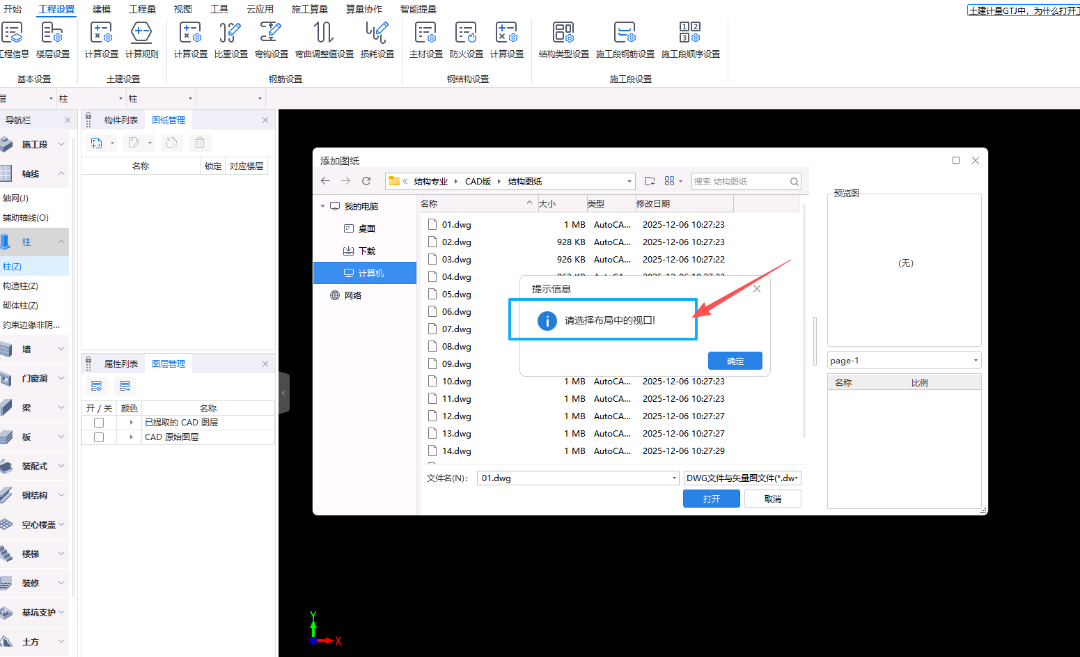Select 桌面 in file dialog tree
Viewport: 1080px width, 657px height.
tap(366, 229)
